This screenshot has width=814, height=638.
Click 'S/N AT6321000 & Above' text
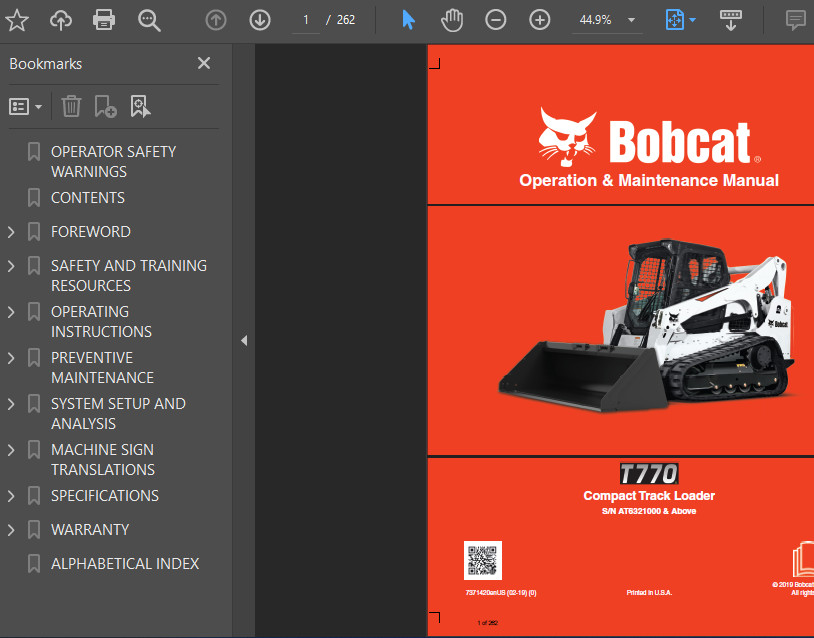pyautogui.click(x=649, y=511)
